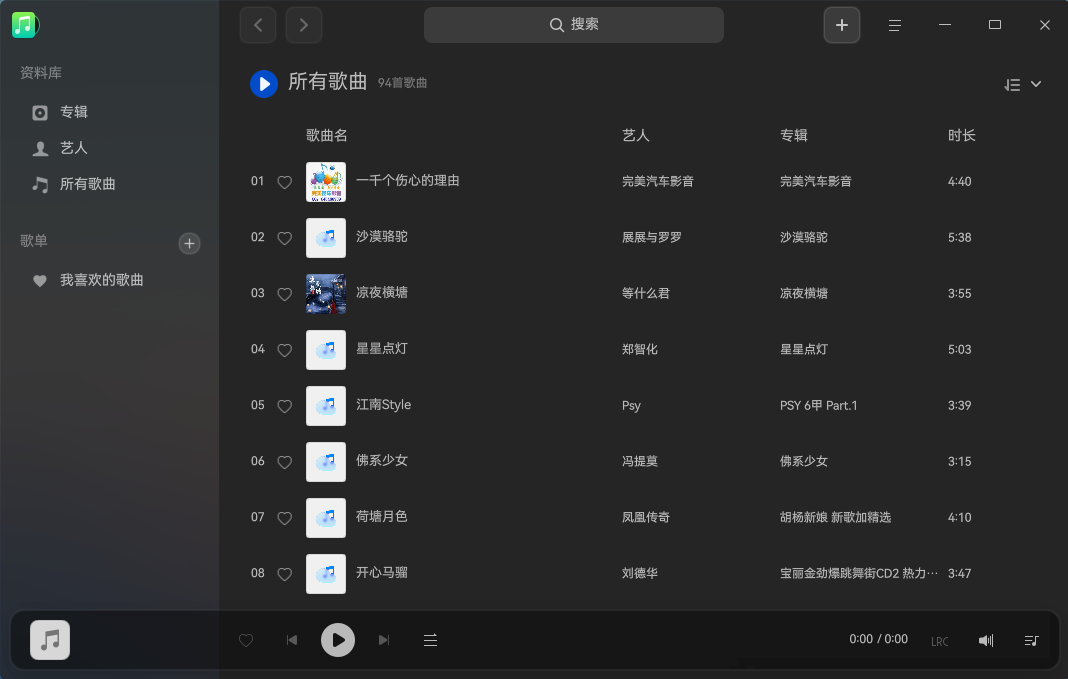Open the play queue icon
This screenshot has width=1068, height=679.
tap(1031, 640)
